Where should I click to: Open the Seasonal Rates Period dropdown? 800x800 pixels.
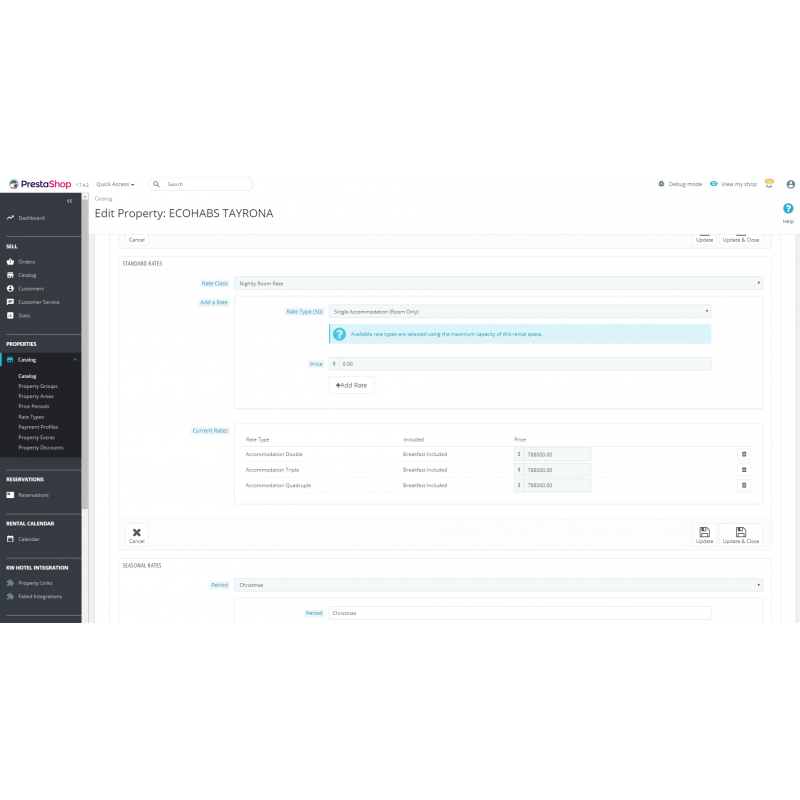pyautogui.click(x=498, y=585)
